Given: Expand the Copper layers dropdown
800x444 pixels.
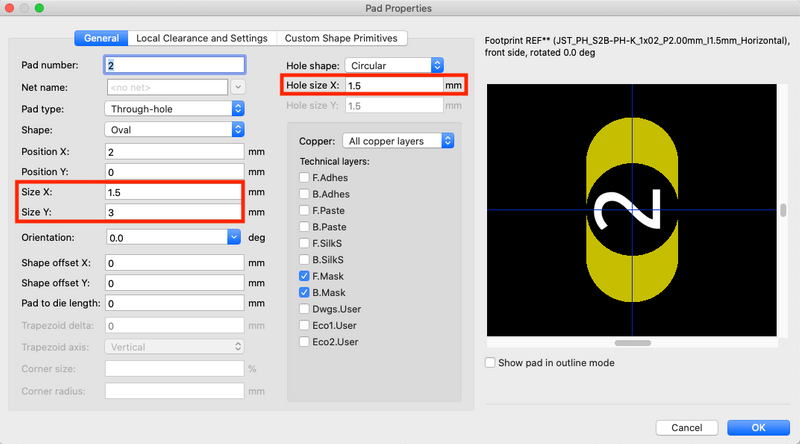Looking at the screenshot, I should tap(398, 141).
